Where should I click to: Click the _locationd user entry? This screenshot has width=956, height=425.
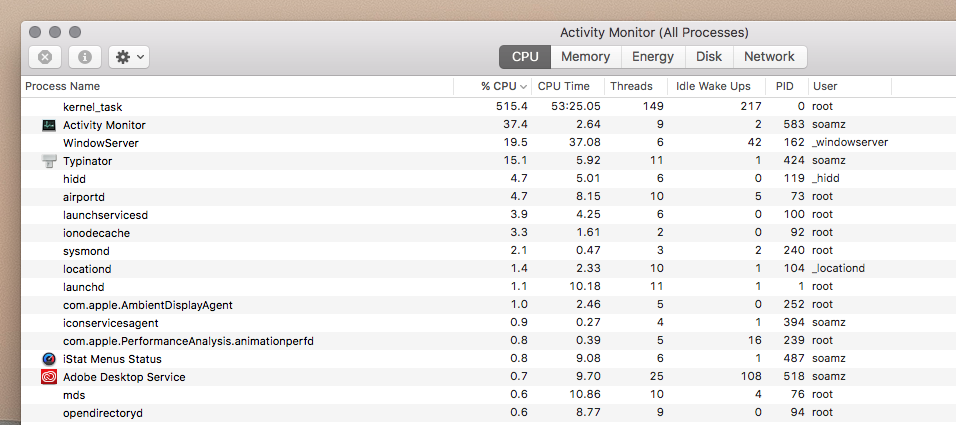(x=838, y=269)
